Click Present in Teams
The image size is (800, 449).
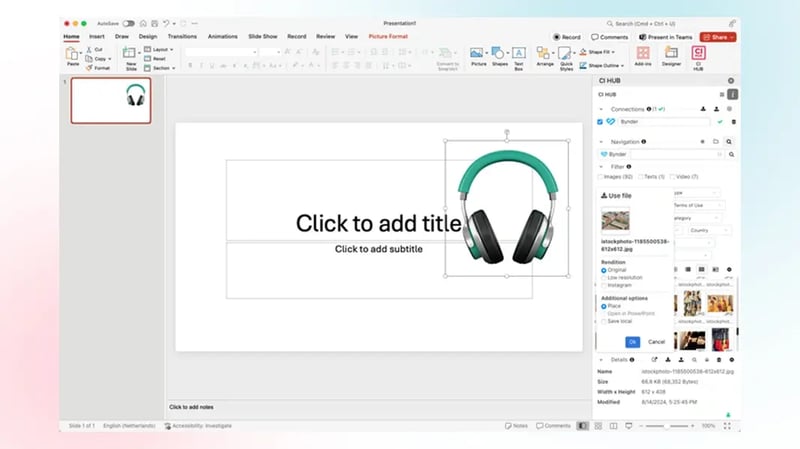click(666, 37)
